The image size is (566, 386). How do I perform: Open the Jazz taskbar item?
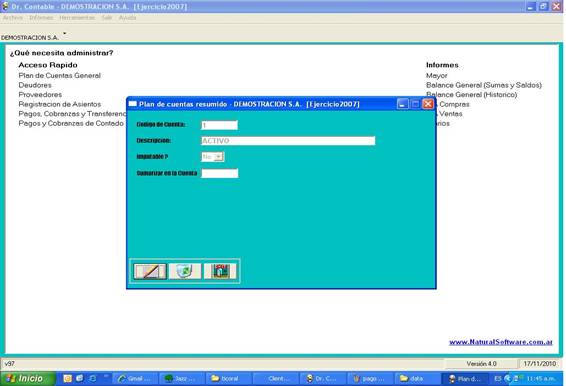pyautogui.click(x=182, y=378)
